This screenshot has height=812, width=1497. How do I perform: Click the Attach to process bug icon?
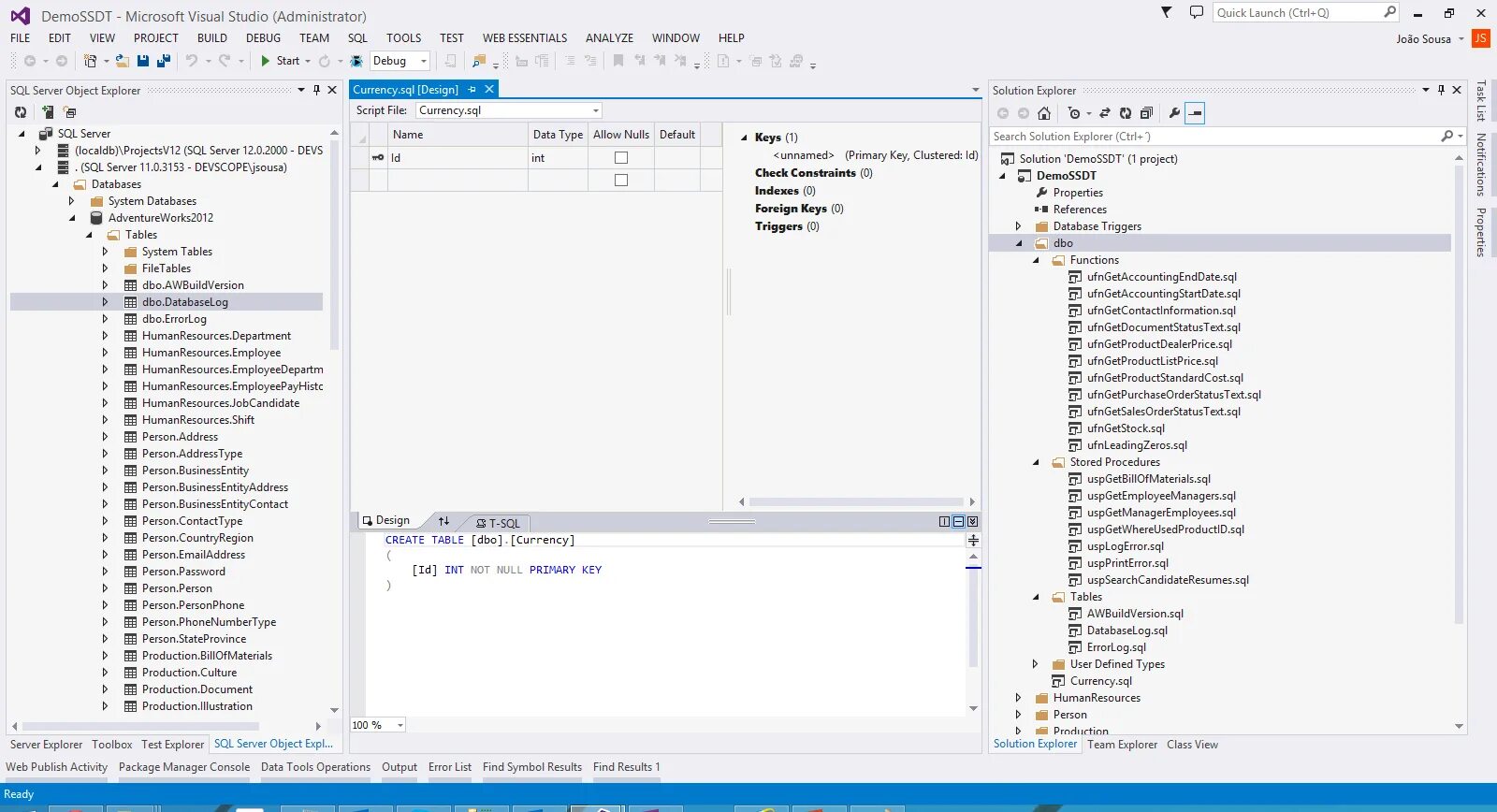356,61
